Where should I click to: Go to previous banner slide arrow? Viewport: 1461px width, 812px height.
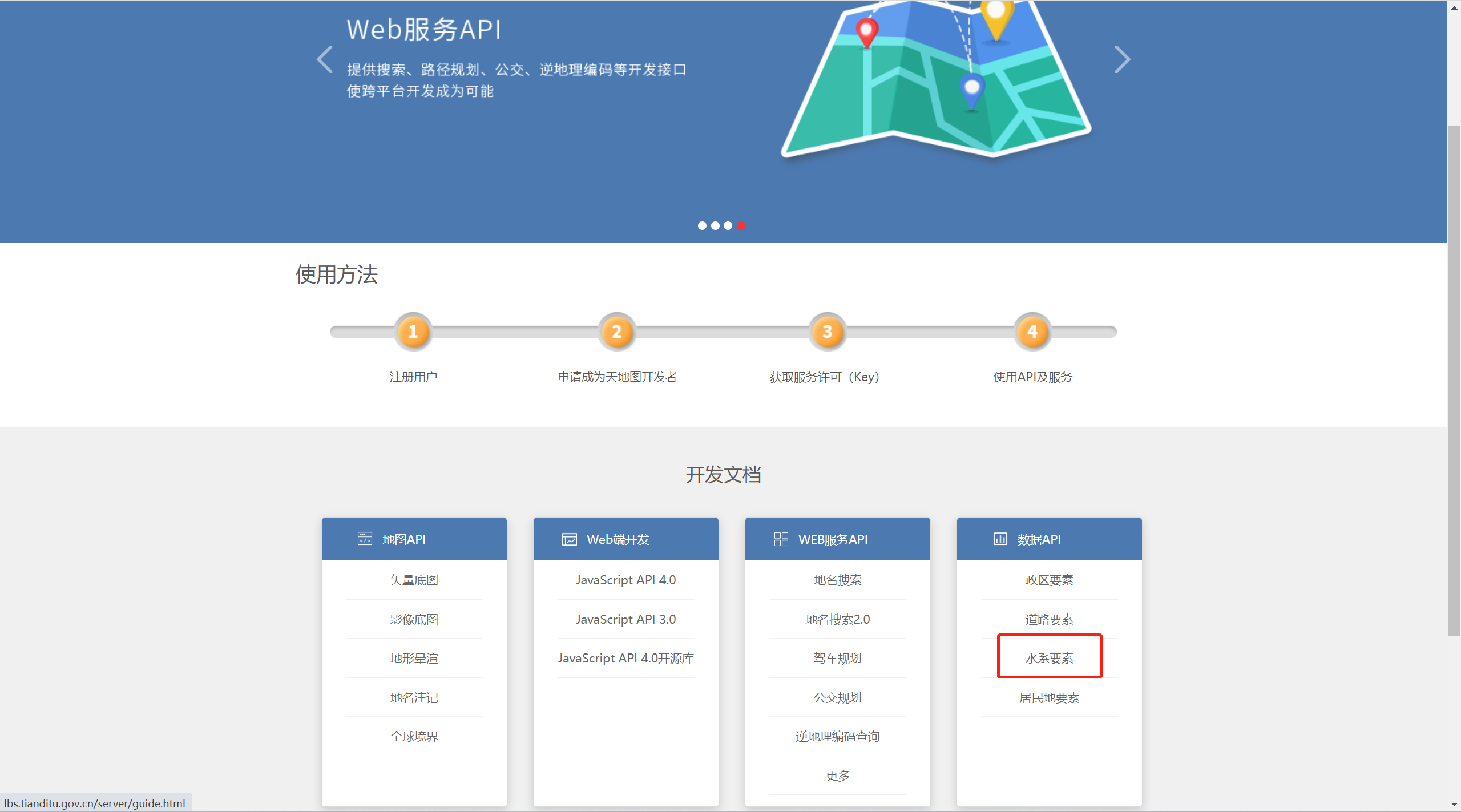pos(325,59)
